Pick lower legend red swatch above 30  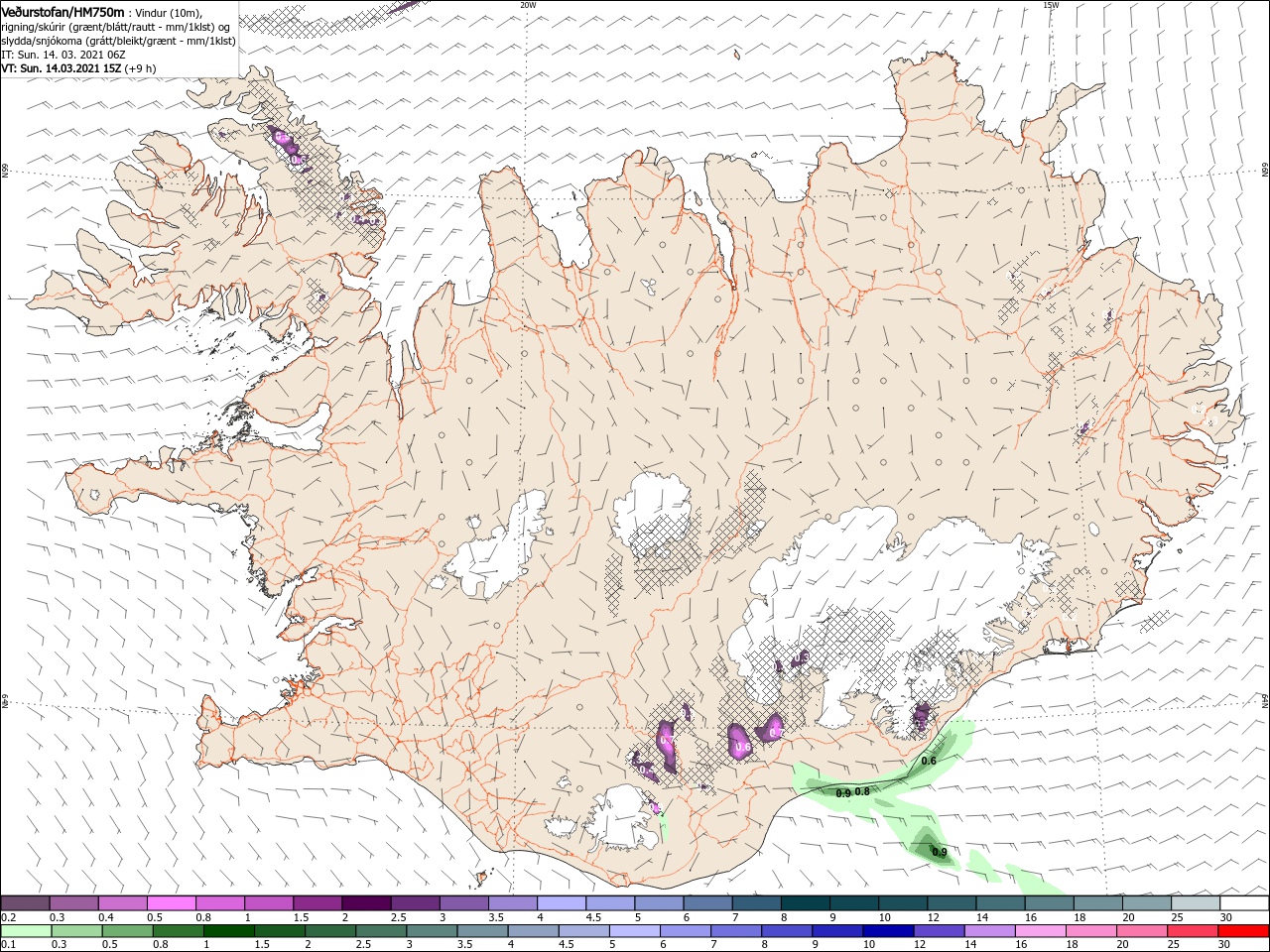coord(1243,931)
